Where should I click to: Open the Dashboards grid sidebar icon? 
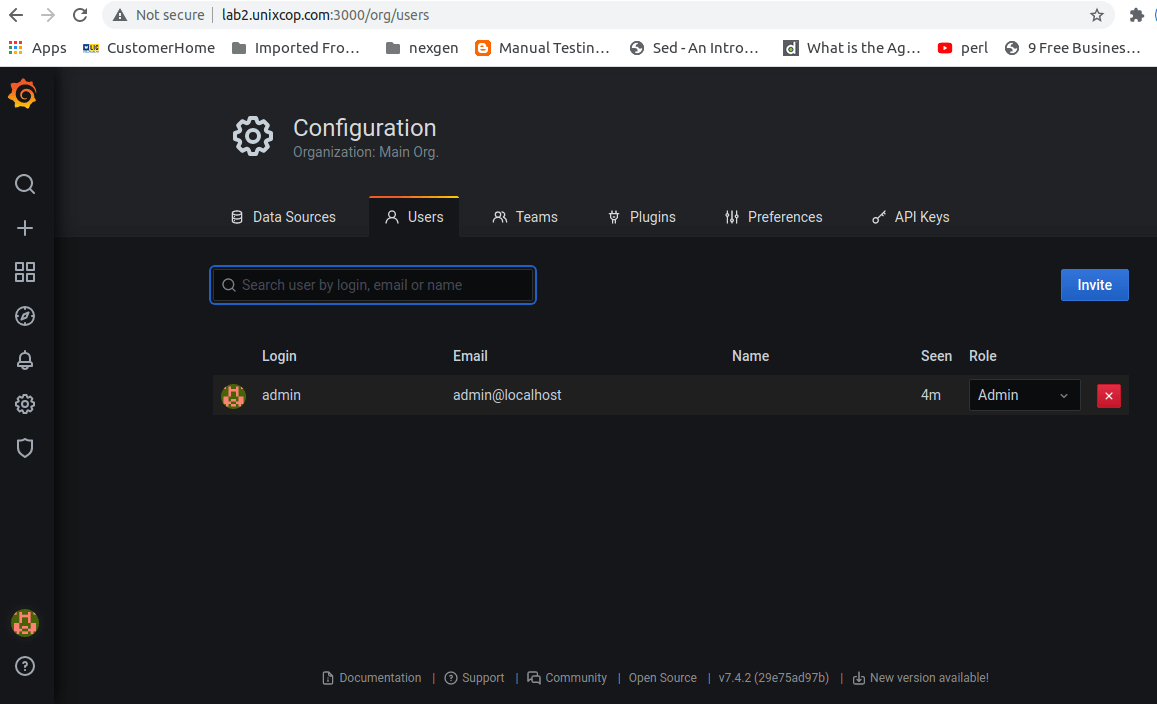click(25, 272)
